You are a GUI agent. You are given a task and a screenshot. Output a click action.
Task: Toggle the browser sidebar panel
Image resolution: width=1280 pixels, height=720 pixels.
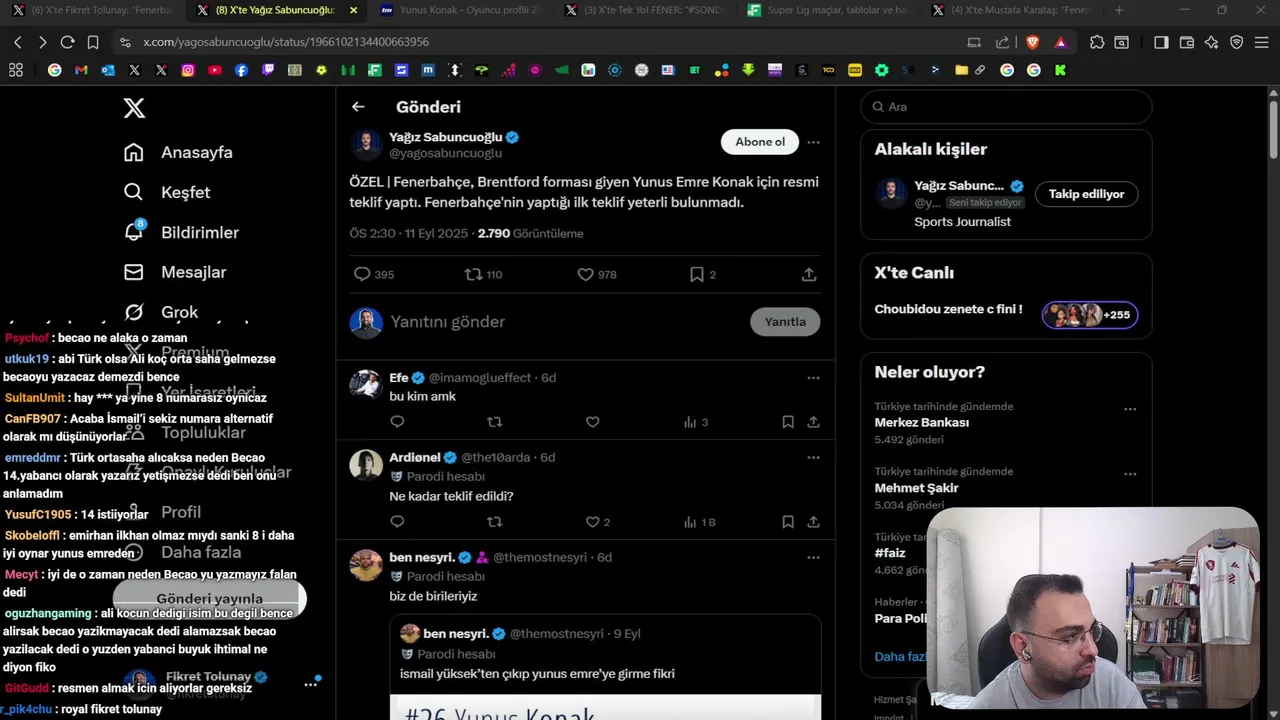coord(1161,42)
